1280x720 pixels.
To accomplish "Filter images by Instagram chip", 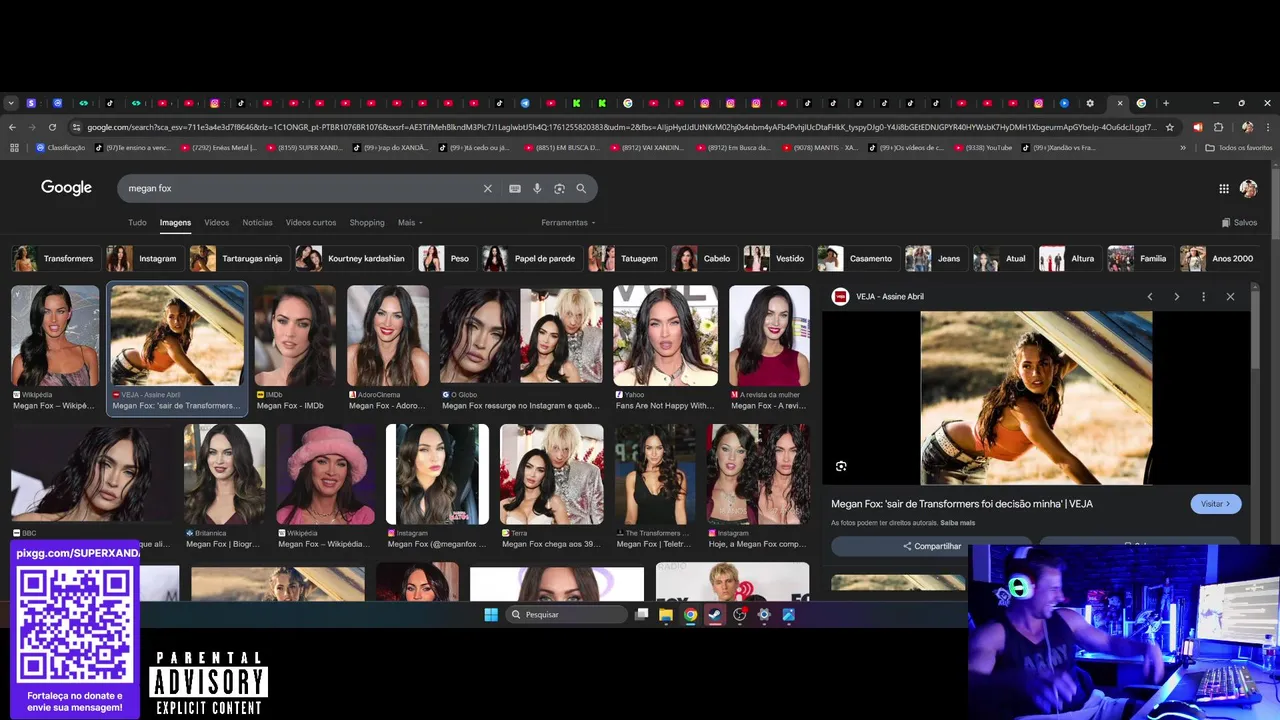I will (143, 259).
